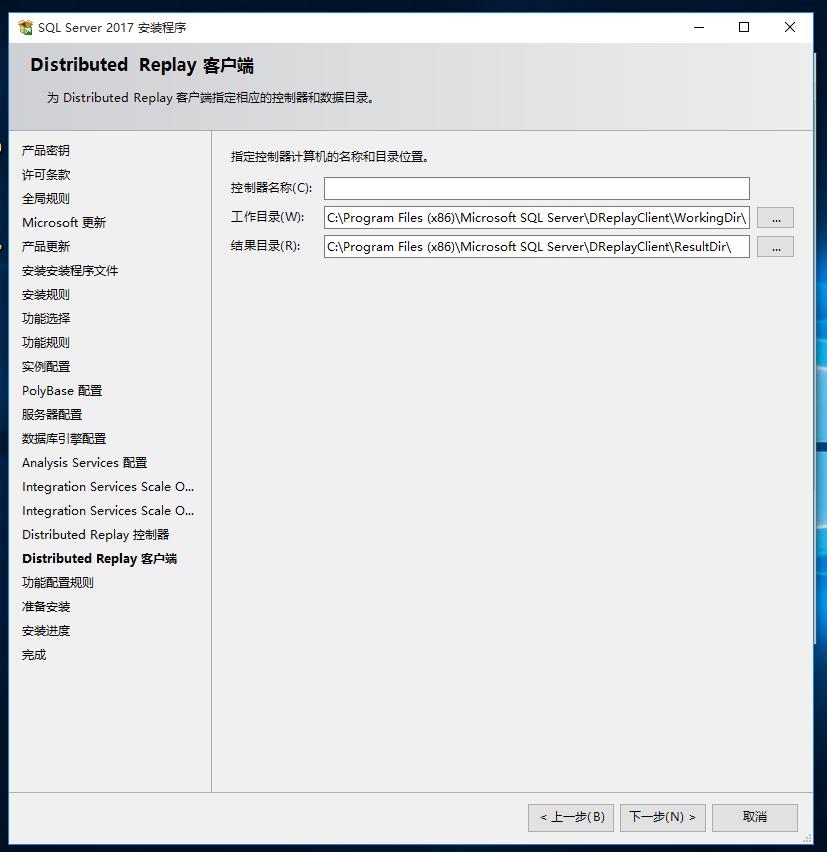Select 产品密钥 step in sidebar
Viewport: 827px width, 852px height.
46,150
